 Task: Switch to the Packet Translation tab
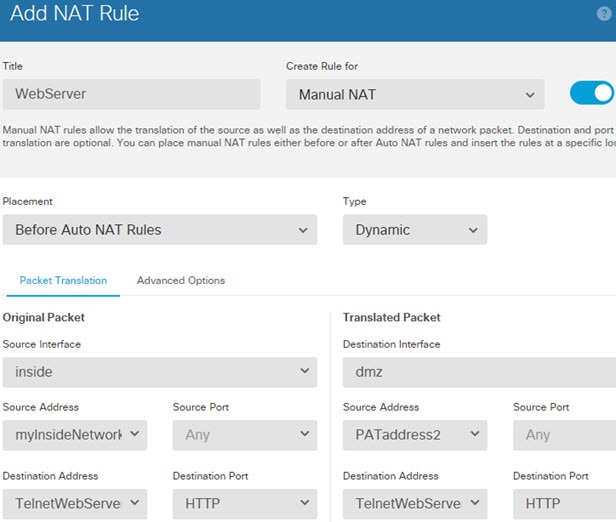click(63, 280)
